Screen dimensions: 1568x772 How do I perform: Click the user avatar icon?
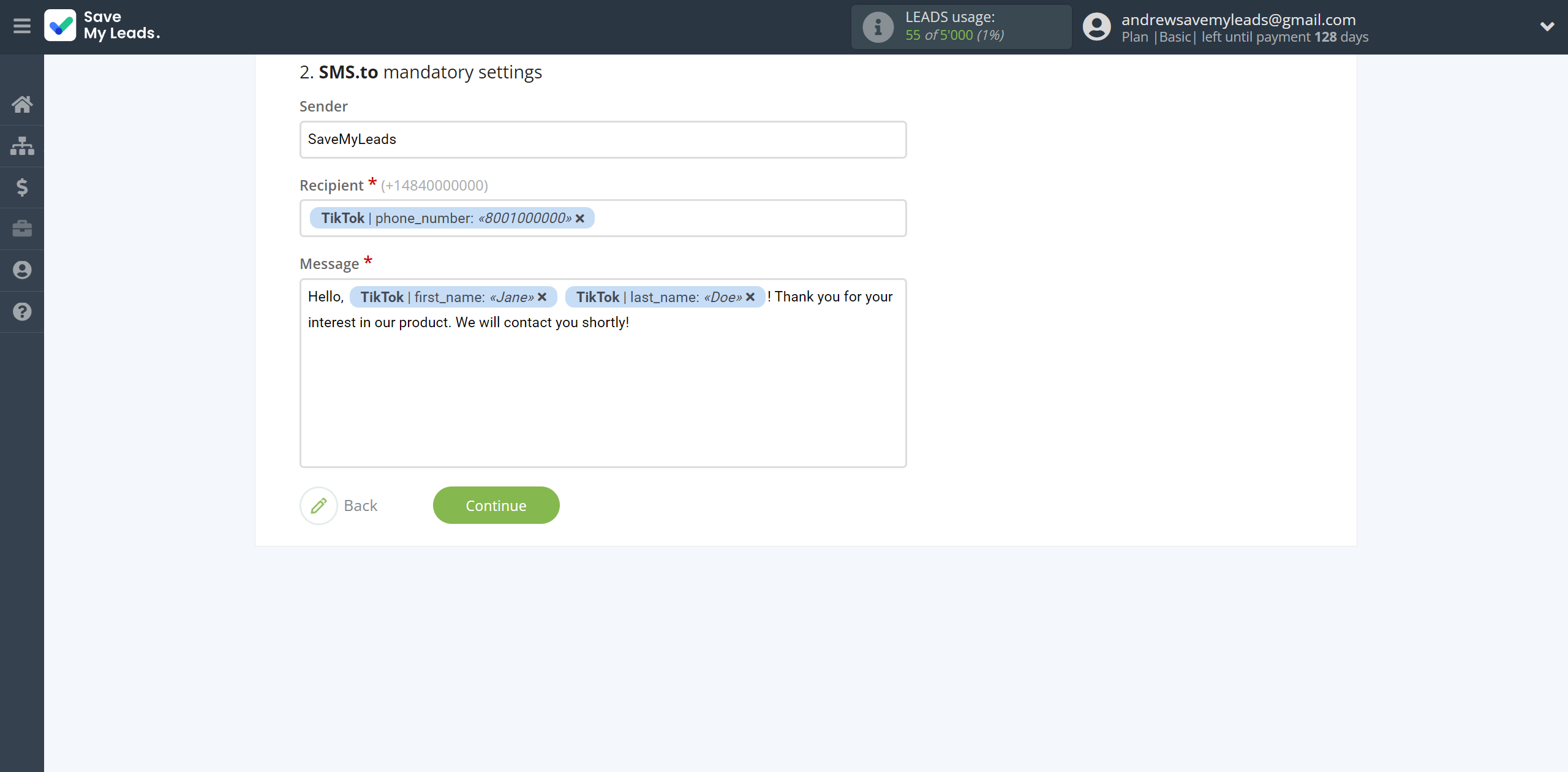1096,27
